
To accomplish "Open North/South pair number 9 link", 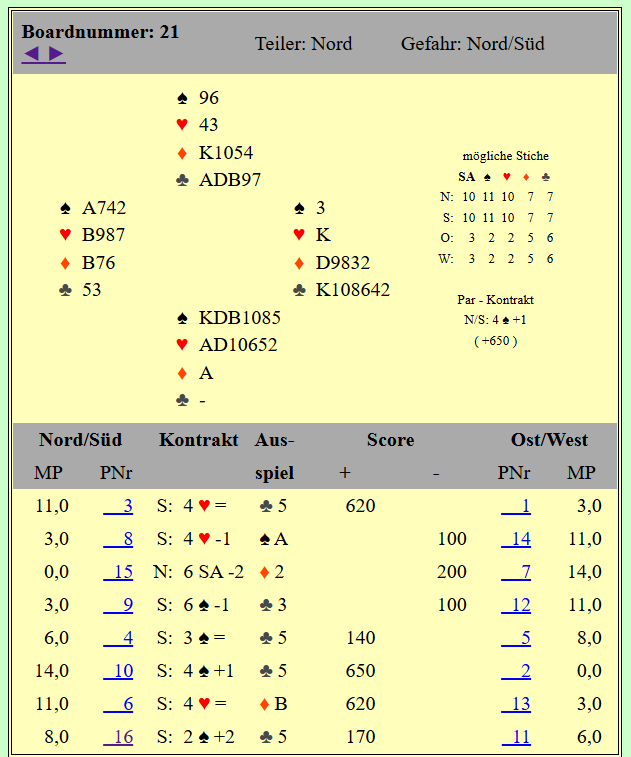I will [119, 605].
